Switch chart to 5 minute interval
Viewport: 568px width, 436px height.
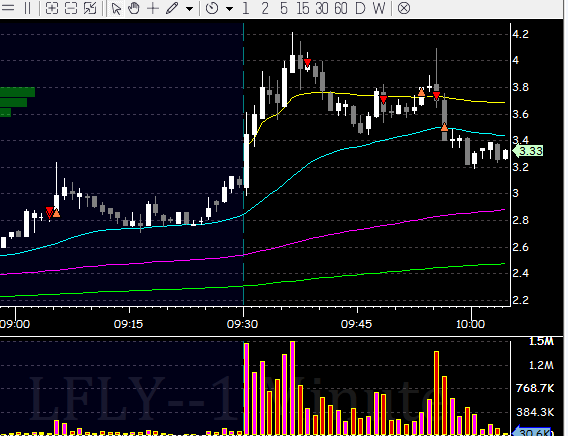pos(284,8)
